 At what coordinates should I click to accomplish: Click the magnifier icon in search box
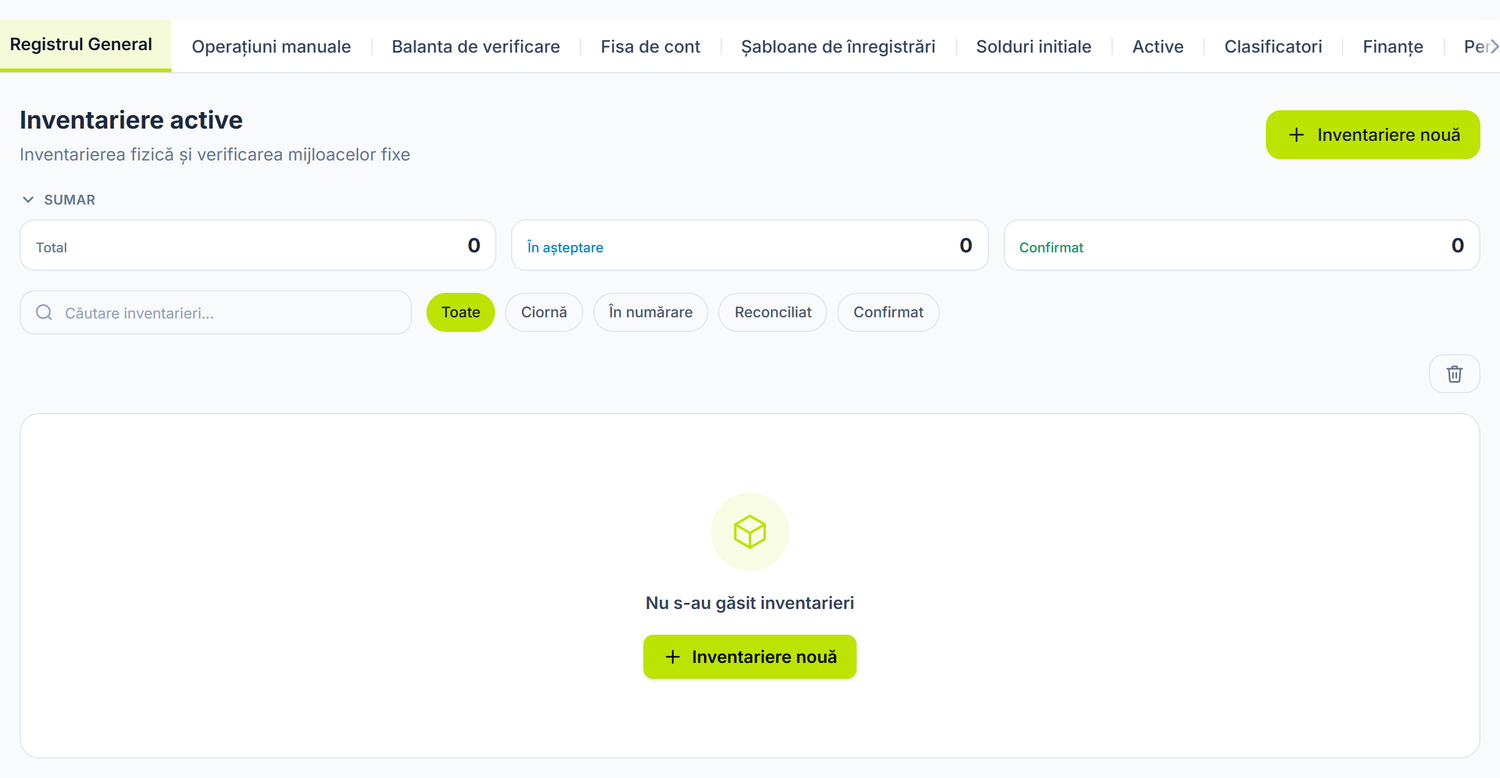tap(44, 313)
